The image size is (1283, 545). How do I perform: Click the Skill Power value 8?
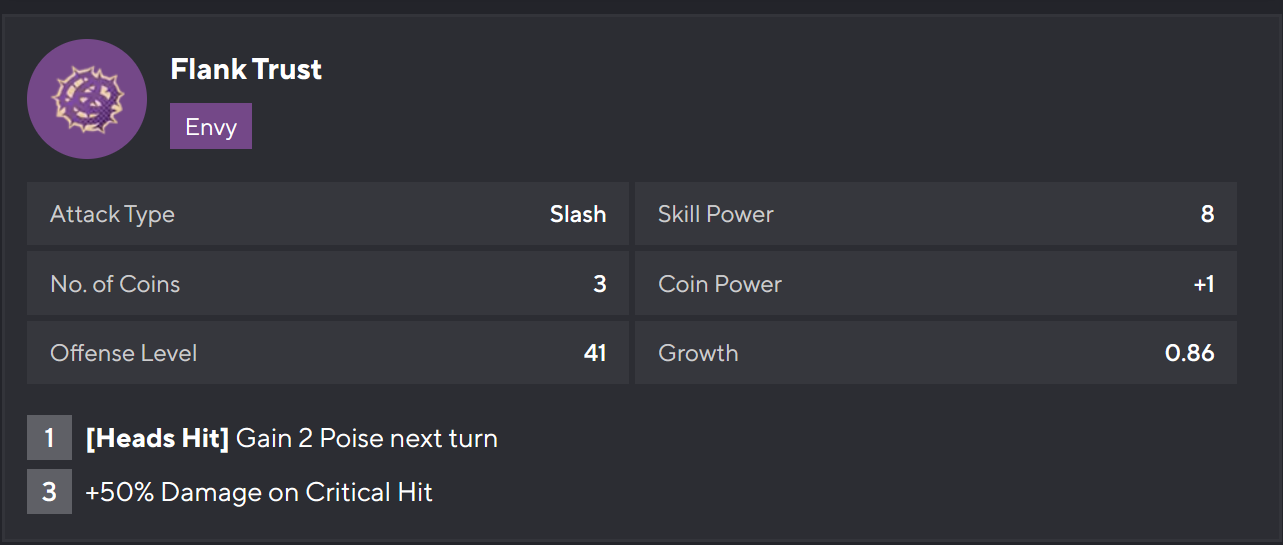1207,214
